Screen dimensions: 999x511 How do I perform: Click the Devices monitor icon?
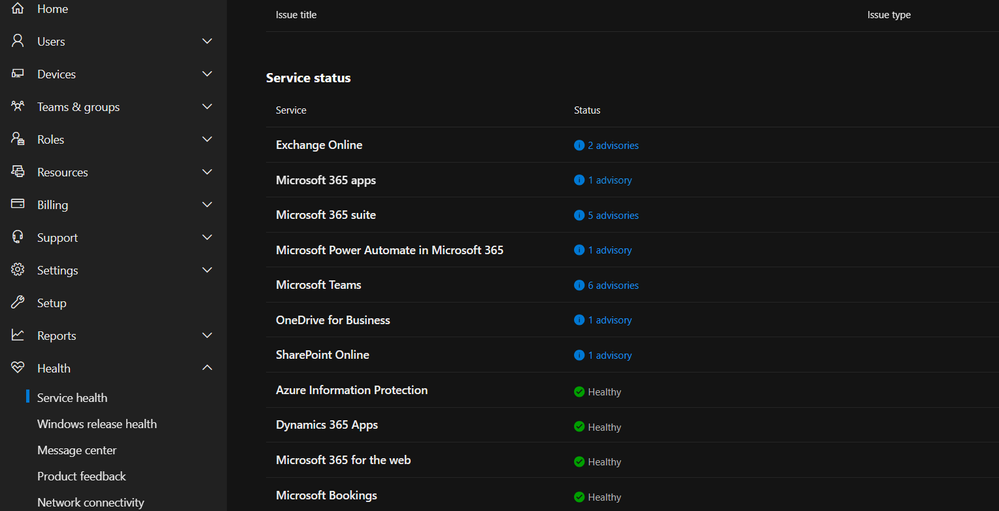[18, 74]
